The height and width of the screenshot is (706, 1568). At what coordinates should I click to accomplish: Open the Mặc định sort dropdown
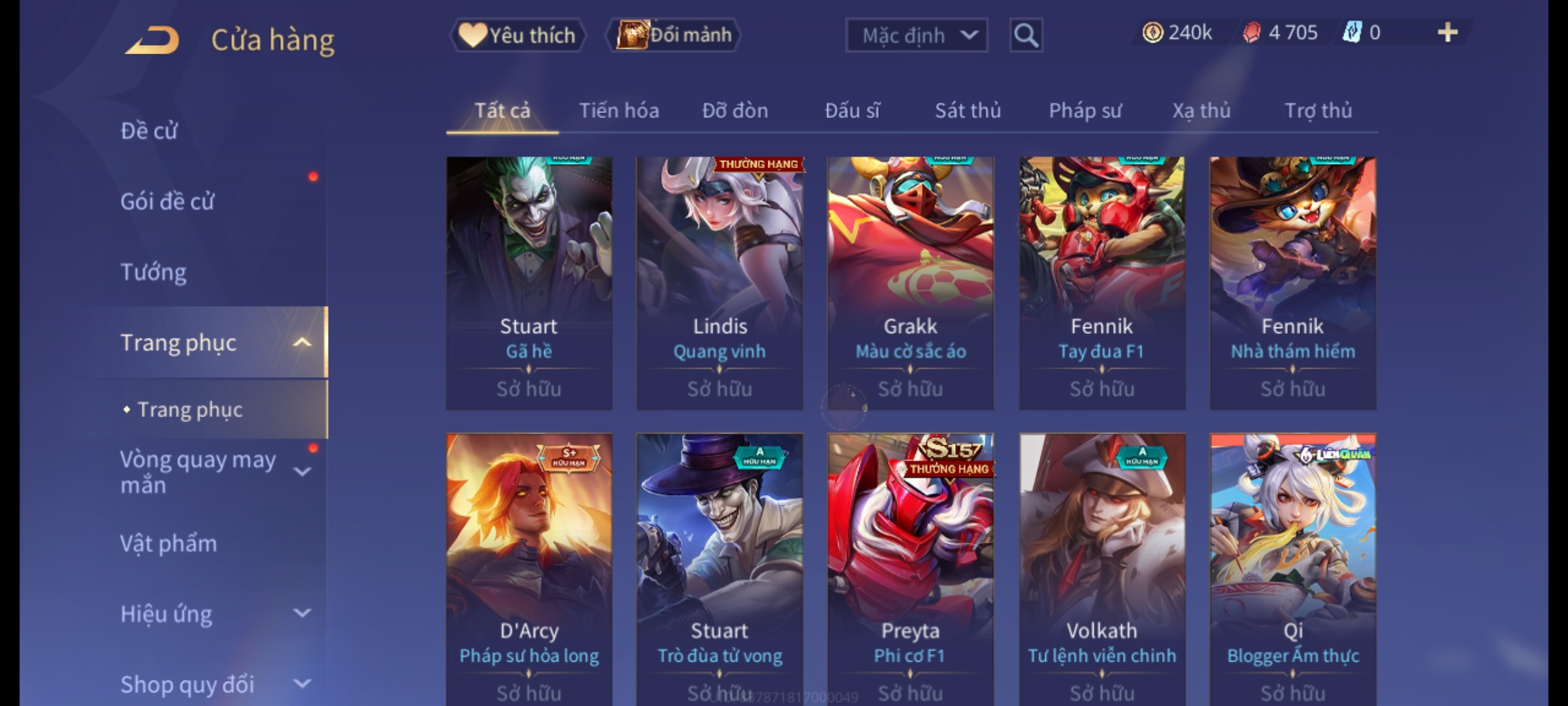[916, 35]
